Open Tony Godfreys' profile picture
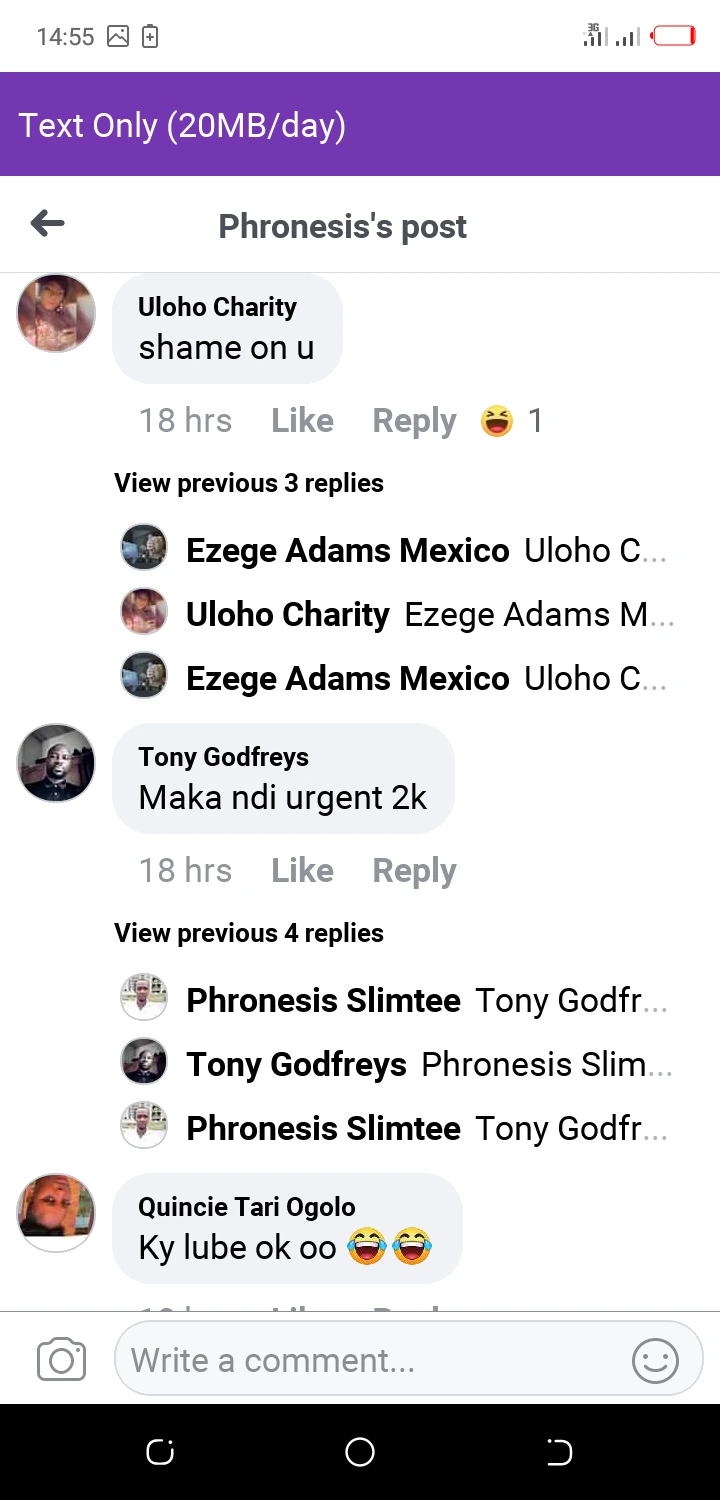720x1500 pixels. [57, 763]
